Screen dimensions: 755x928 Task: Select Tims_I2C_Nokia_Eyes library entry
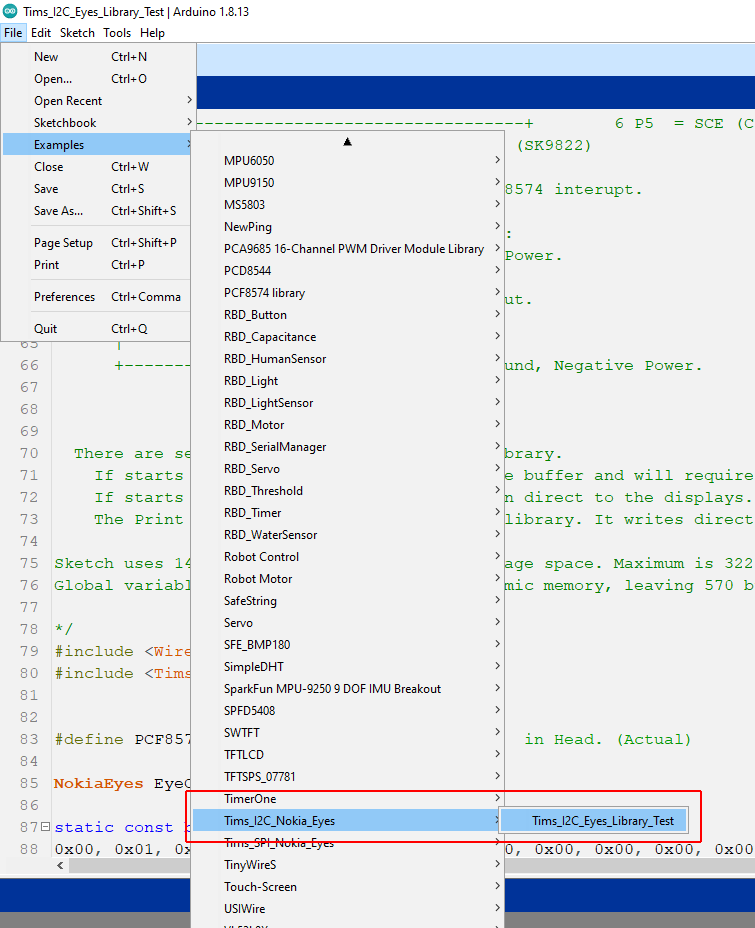tap(347, 821)
